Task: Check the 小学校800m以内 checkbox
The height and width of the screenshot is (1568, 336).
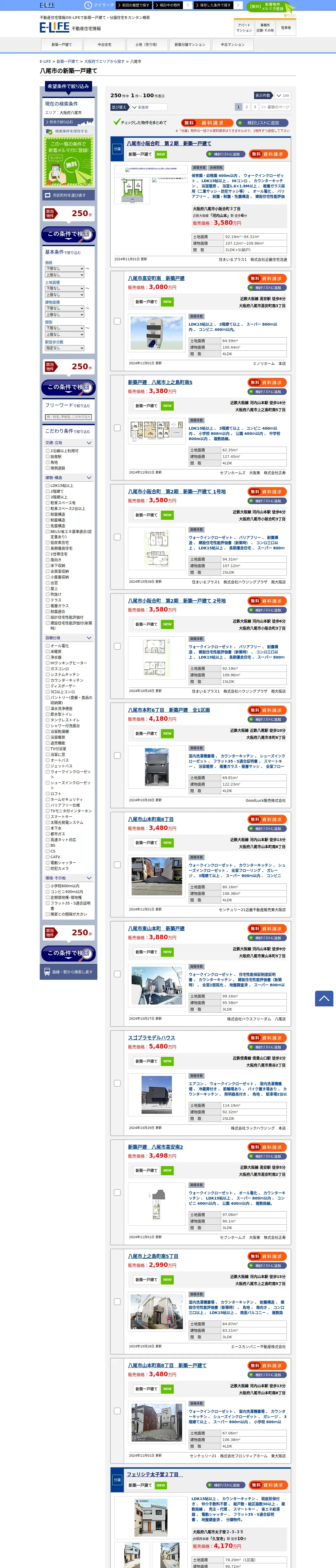Action: tap(48, 886)
